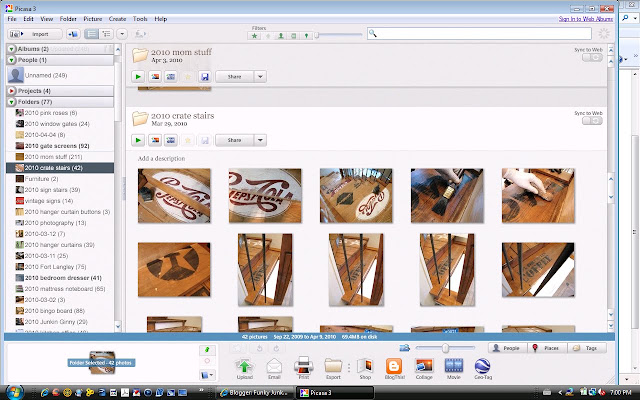The image size is (640, 400).
Task: Click the Import button
Action: click(35, 34)
